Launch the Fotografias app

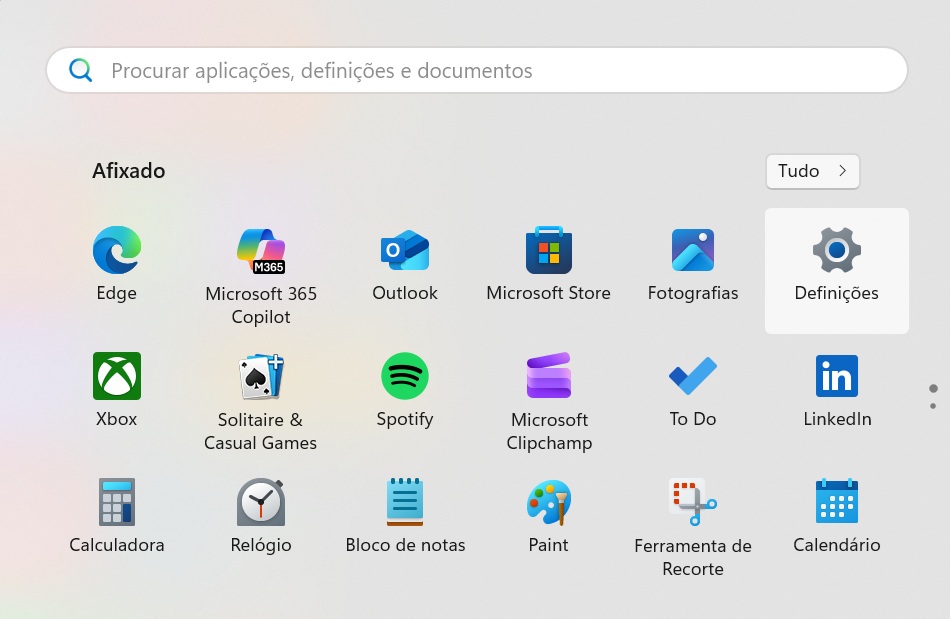693,251
